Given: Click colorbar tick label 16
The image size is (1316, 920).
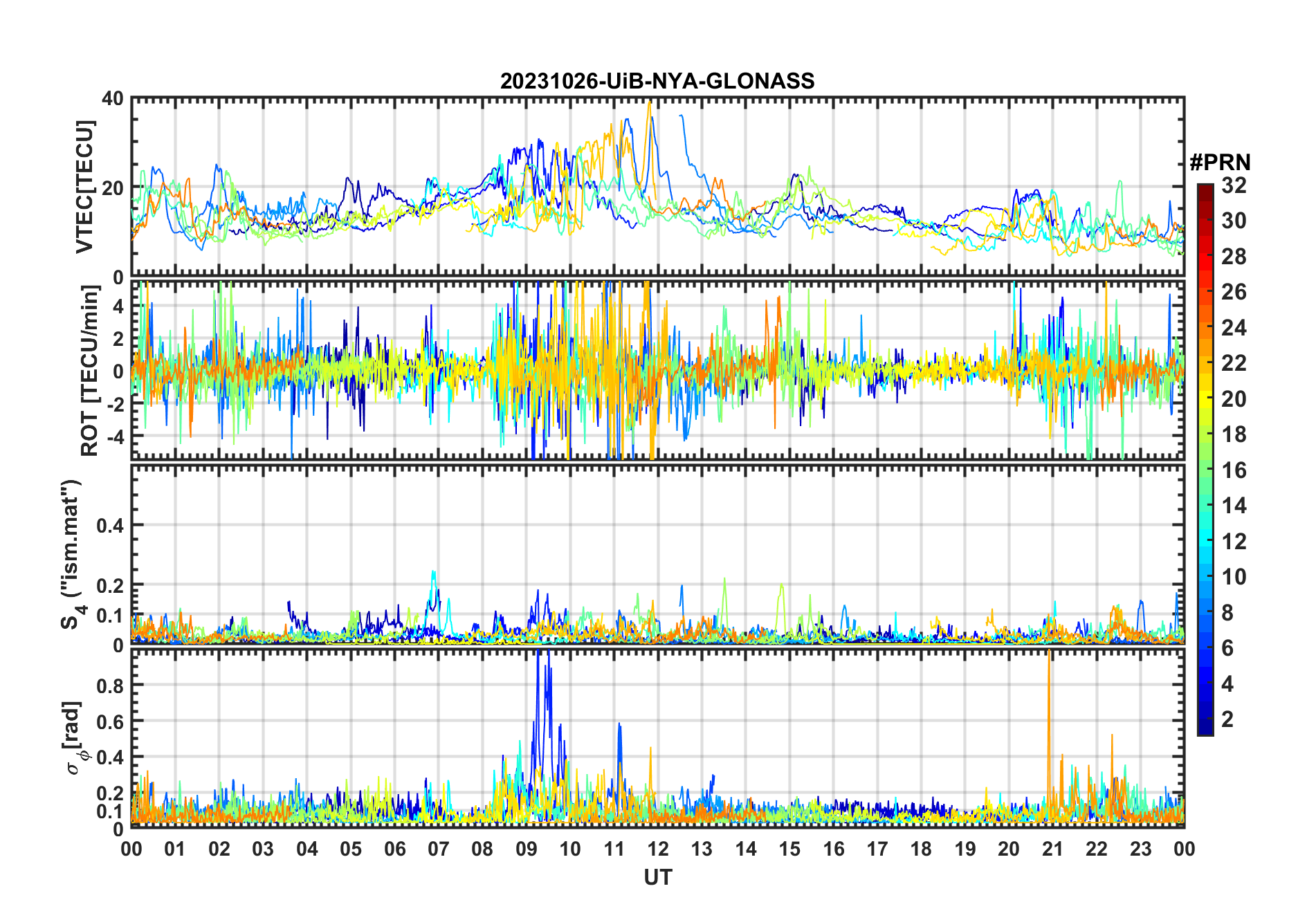Looking at the screenshot, I should [1234, 470].
